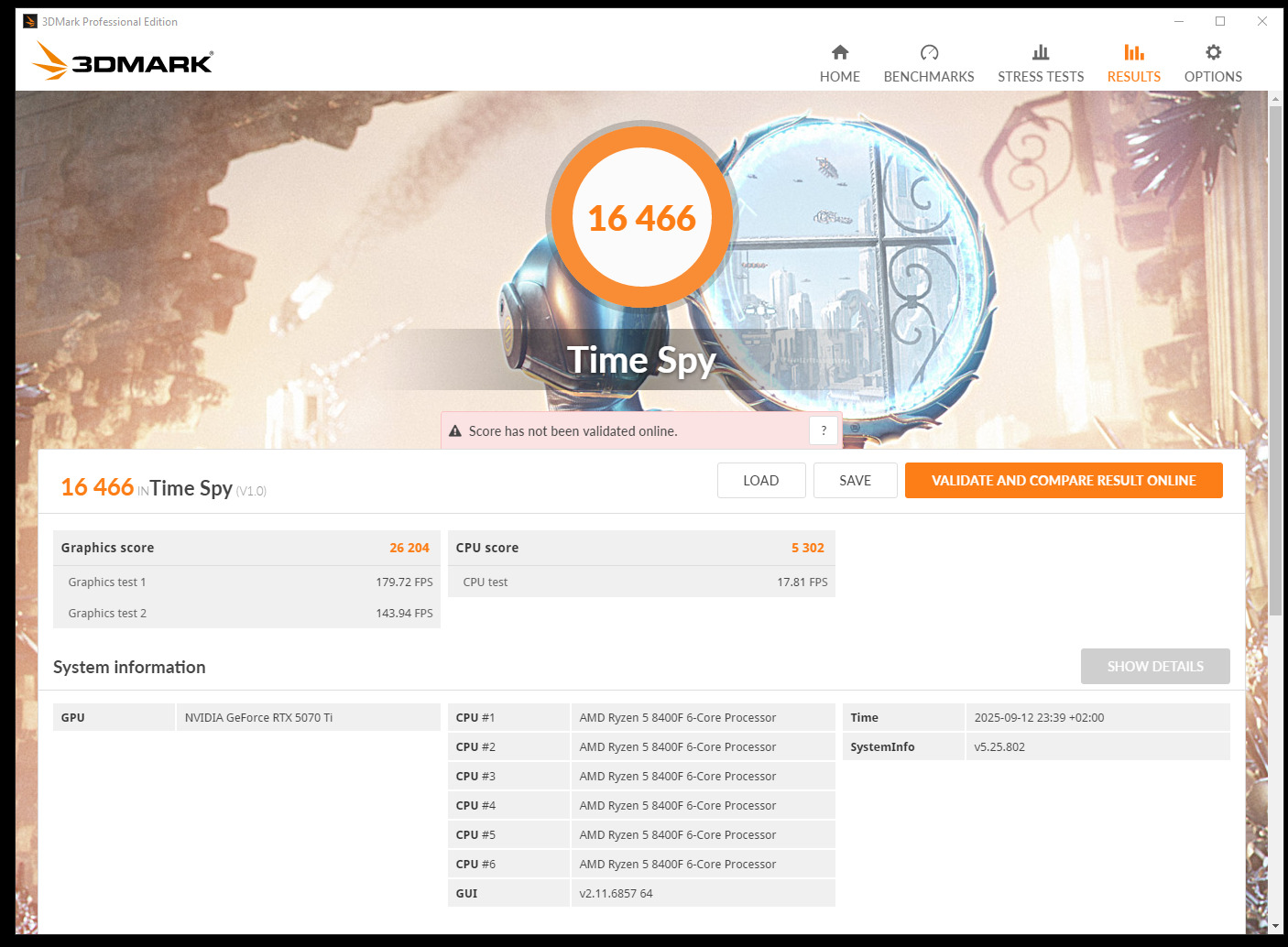Click the CPU #1 processor row

tap(641, 717)
